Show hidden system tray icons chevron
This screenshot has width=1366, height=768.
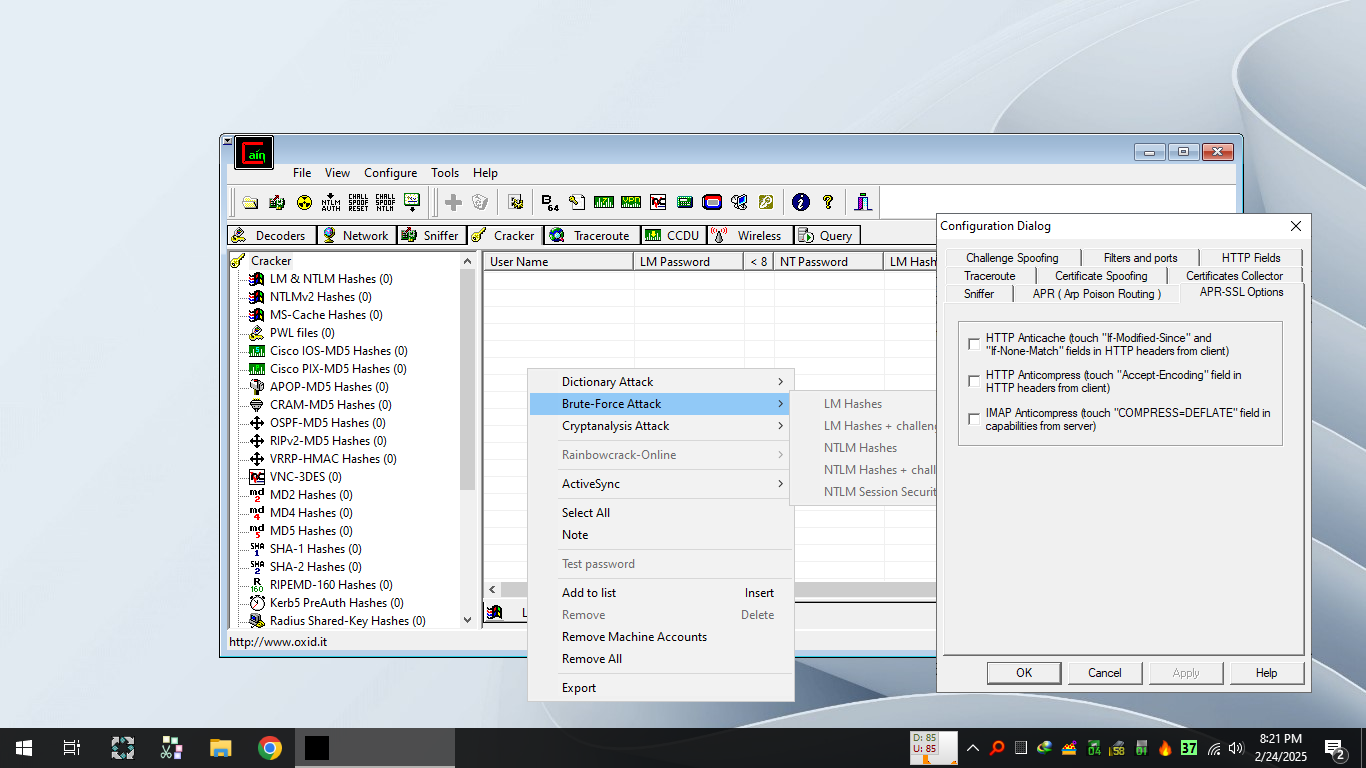pos(972,748)
